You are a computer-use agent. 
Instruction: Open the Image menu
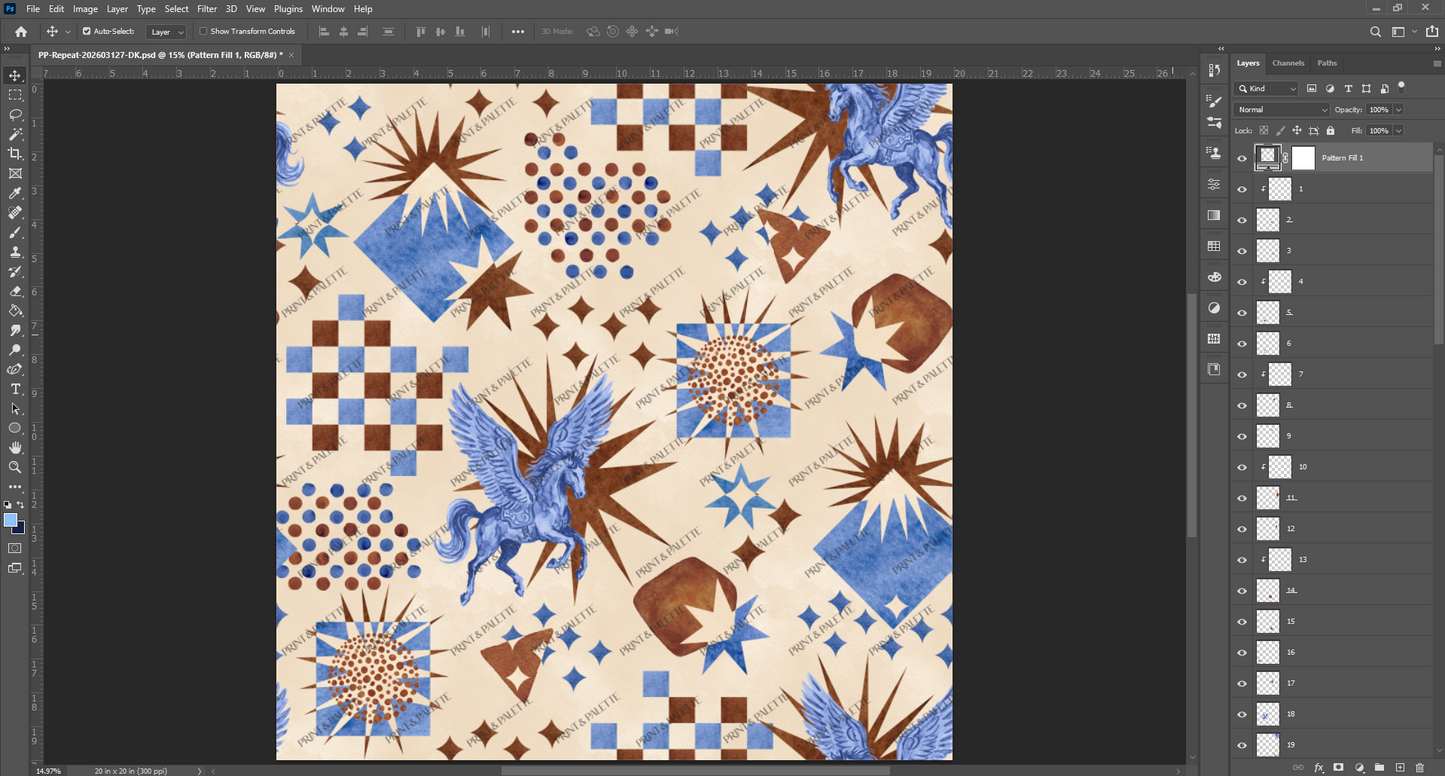[85, 9]
